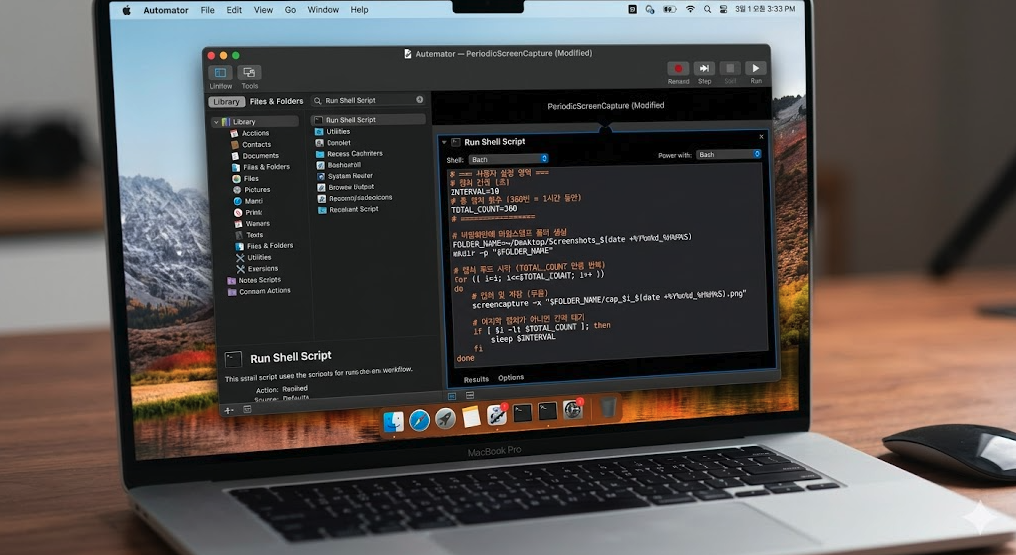The image size is (1016, 555).
Task: Click inside the shell script code editor
Action: click(x=608, y=264)
